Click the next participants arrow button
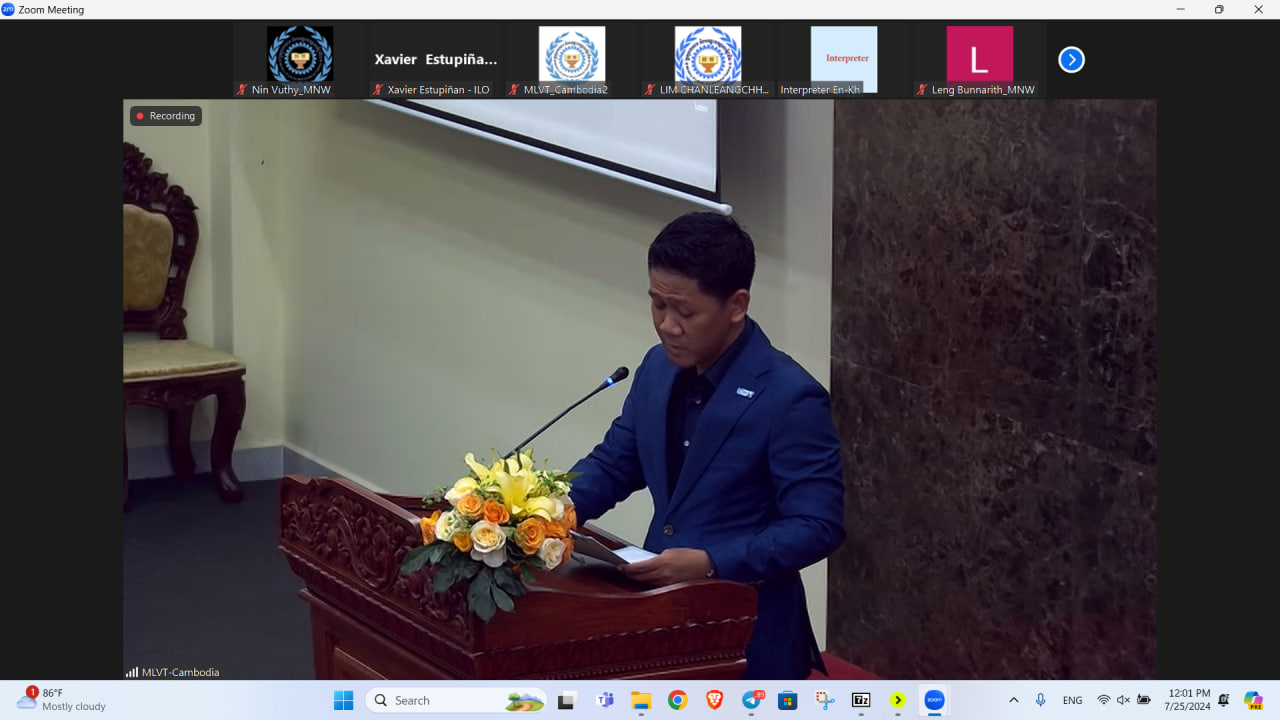 (1071, 60)
